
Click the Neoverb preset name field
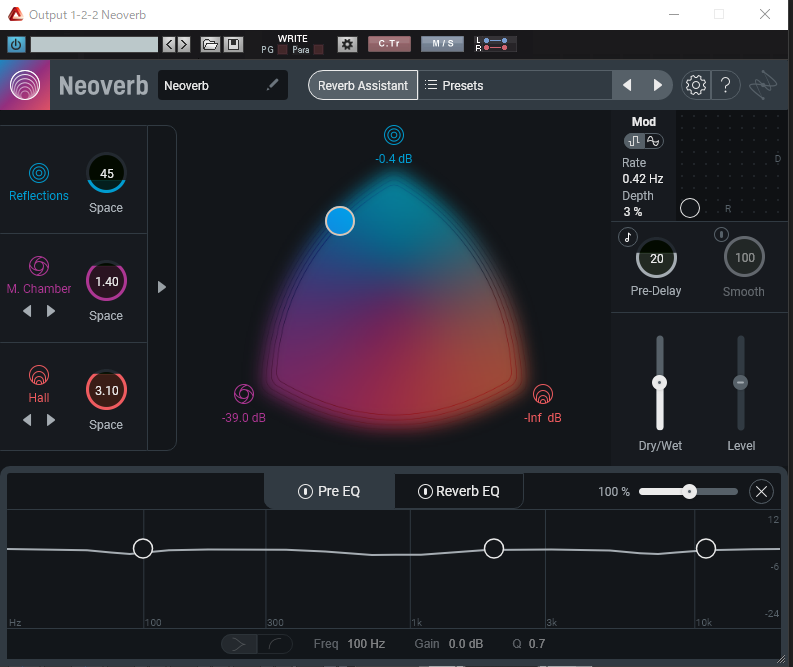pyautogui.click(x=223, y=85)
